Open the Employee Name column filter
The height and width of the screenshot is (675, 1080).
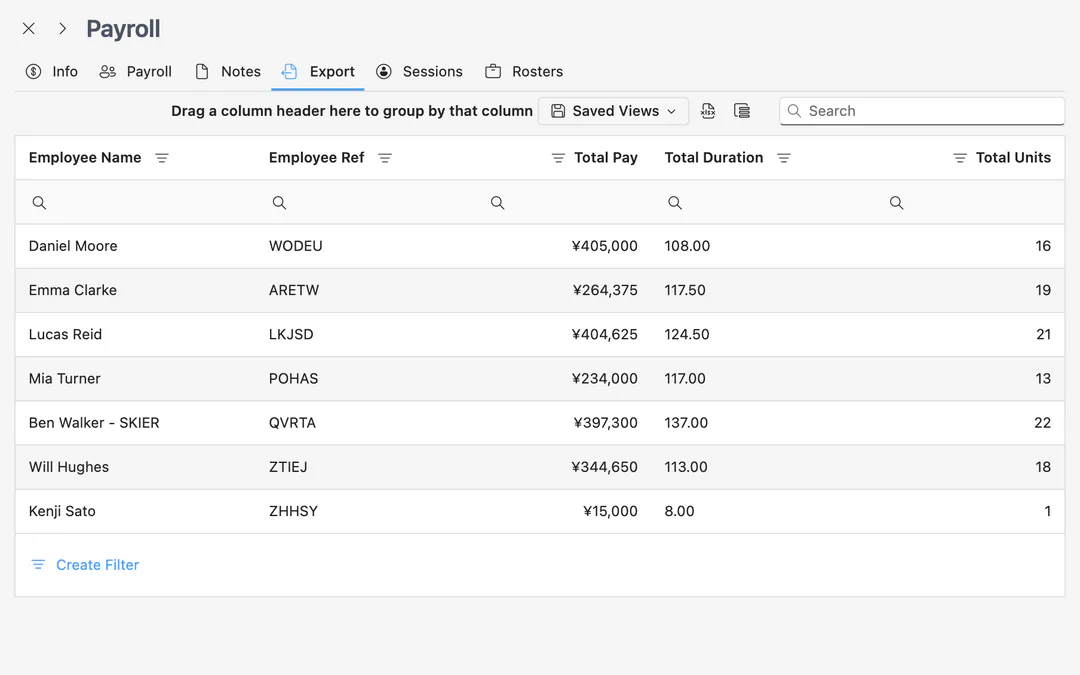(162, 158)
